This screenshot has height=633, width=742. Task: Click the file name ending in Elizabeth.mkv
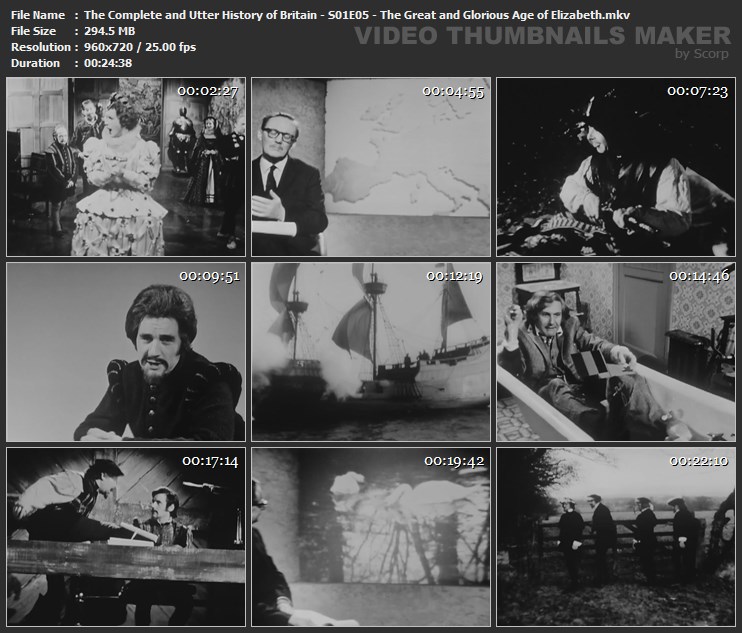pyautogui.click(x=357, y=15)
